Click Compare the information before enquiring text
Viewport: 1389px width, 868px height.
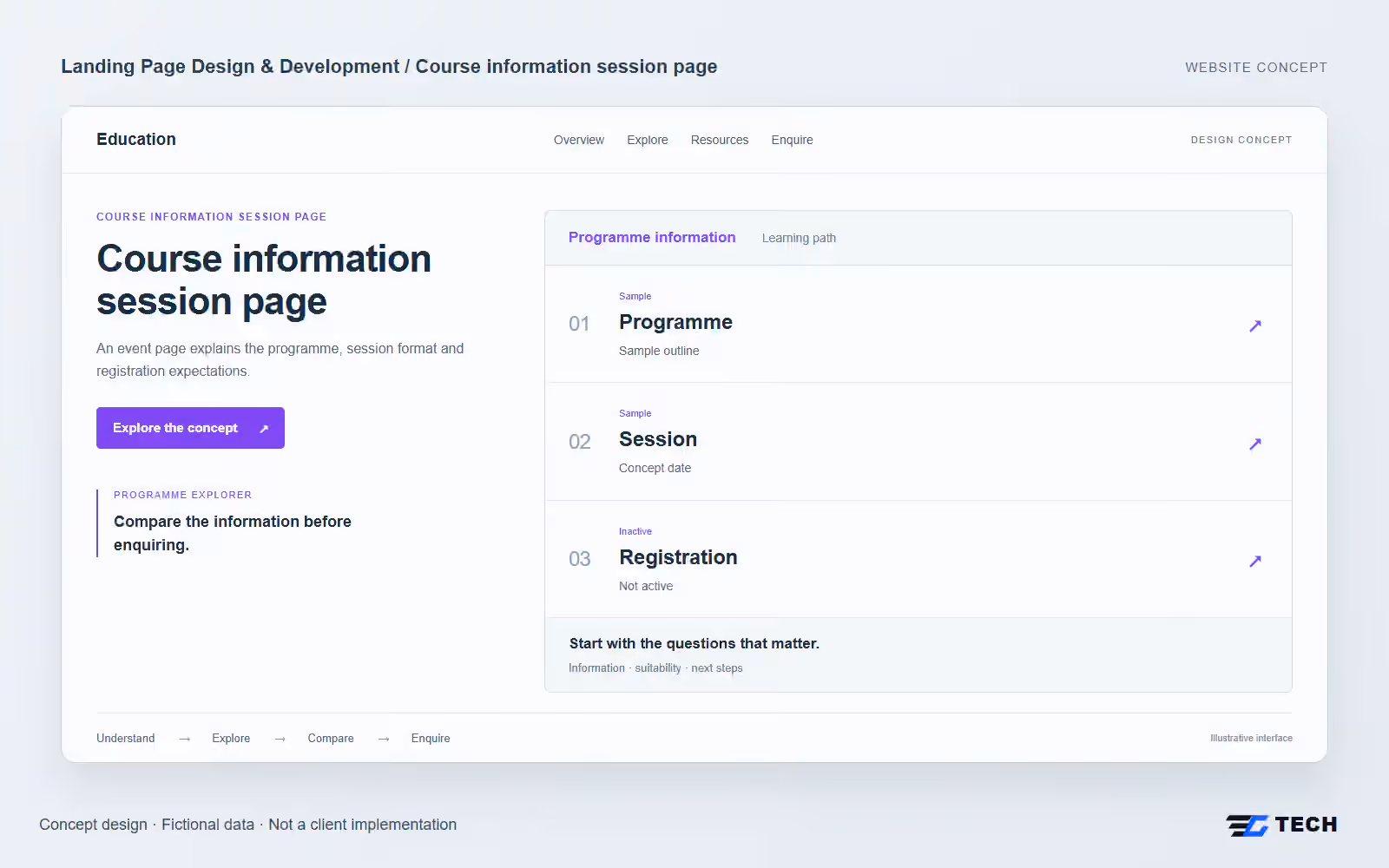click(x=233, y=533)
